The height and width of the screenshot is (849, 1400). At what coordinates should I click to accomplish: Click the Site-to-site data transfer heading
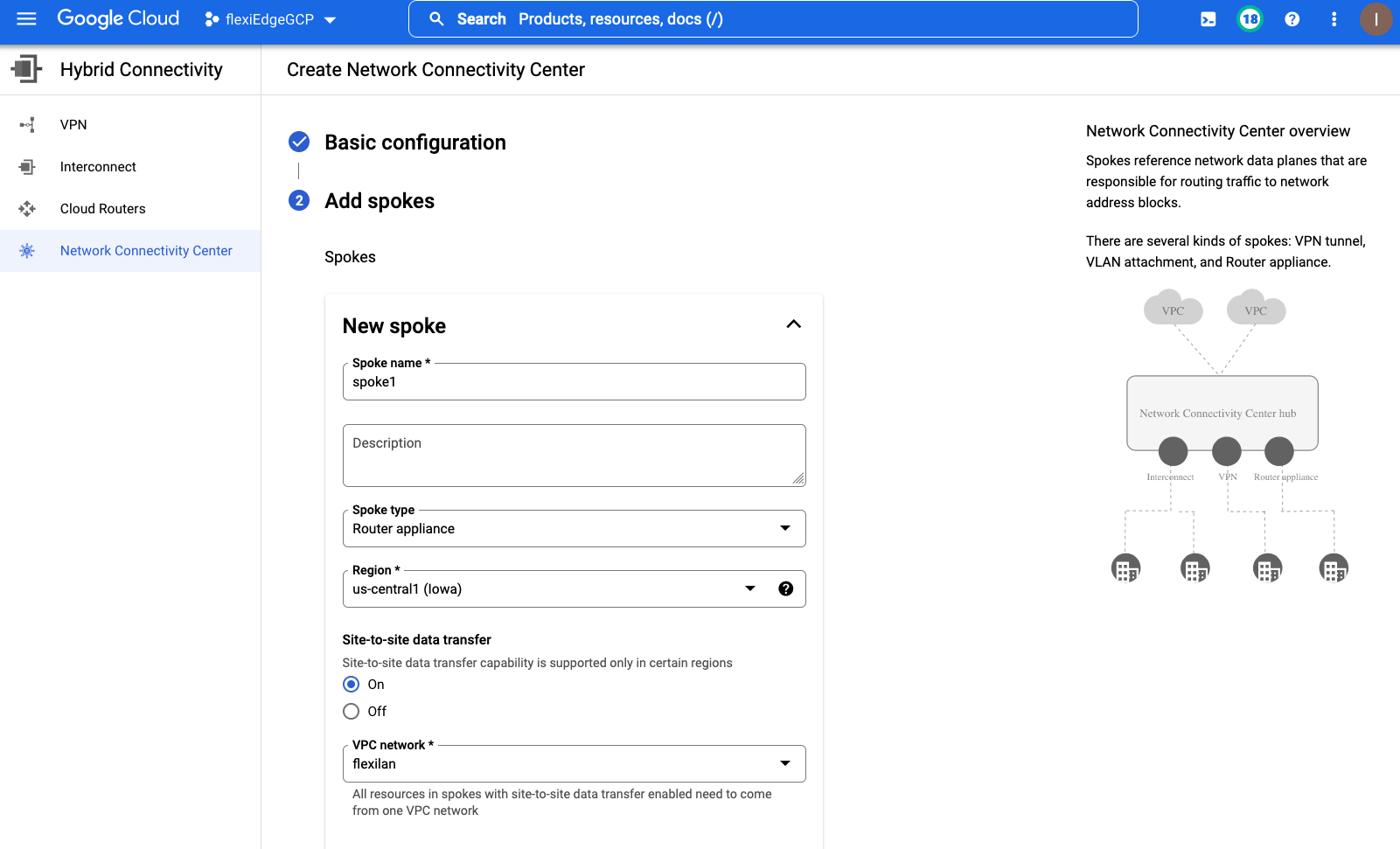pyautogui.click(x=416, y=640)
